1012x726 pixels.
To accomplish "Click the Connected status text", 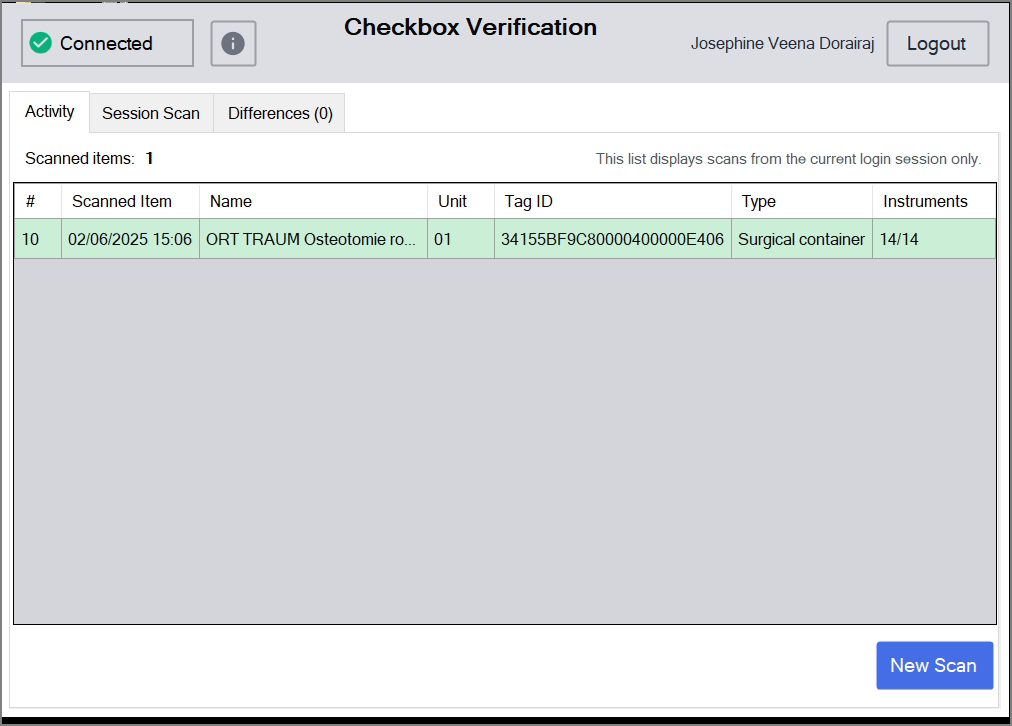I will coord(106,43).
